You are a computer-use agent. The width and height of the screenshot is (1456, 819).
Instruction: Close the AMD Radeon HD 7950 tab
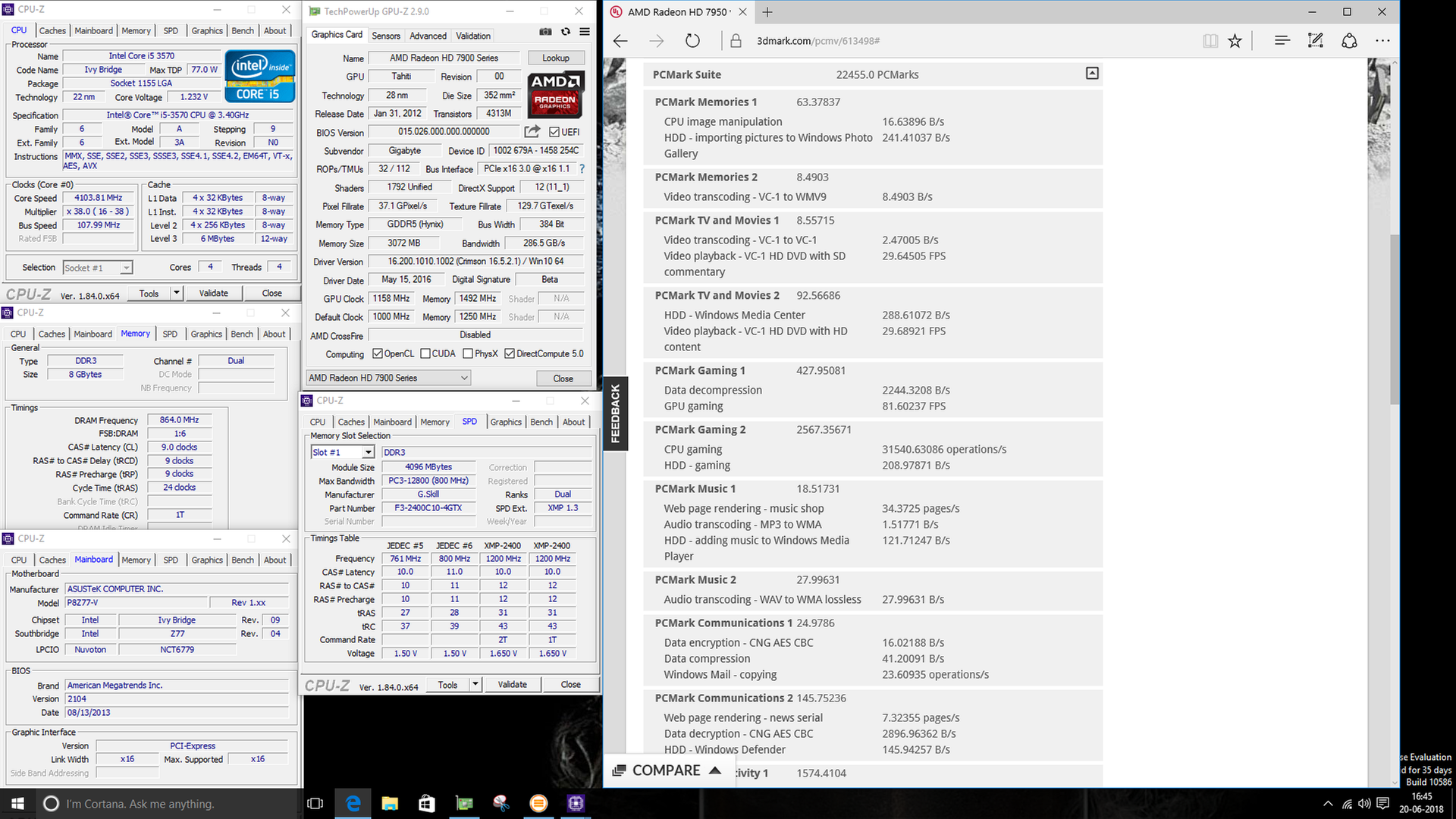pos(742,12)
